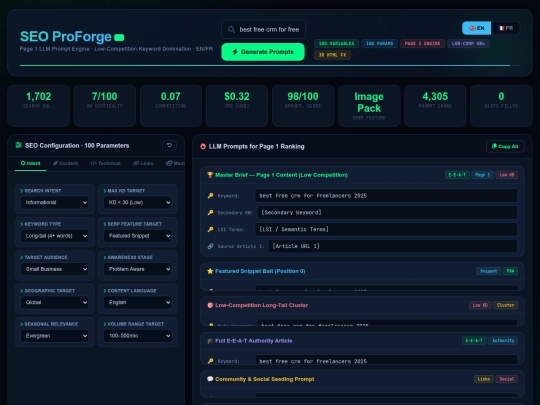Open the Max KD Target dropdown

pyautogui.click(x=138, y=202)
